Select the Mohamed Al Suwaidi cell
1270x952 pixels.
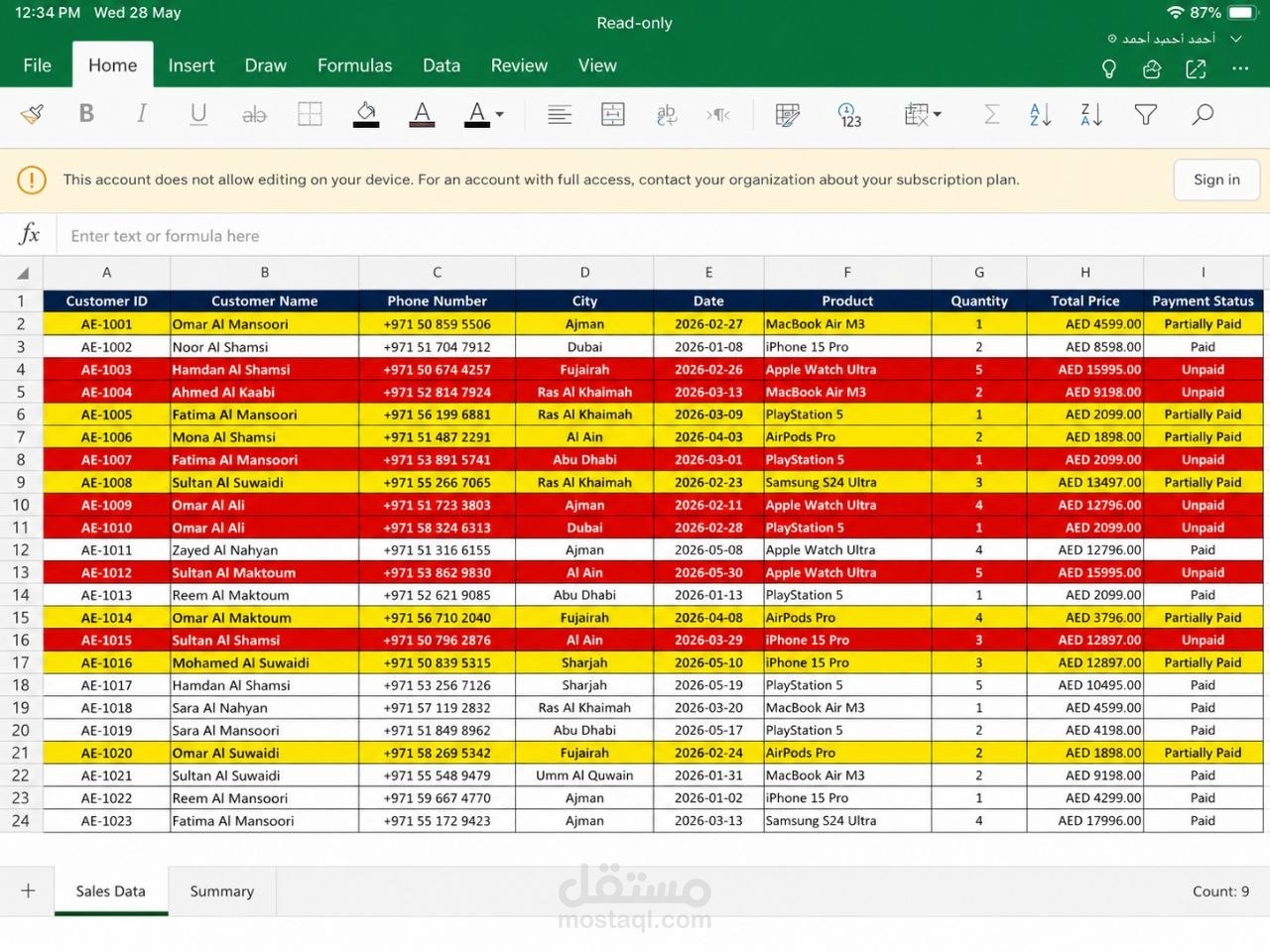(265, 663)
